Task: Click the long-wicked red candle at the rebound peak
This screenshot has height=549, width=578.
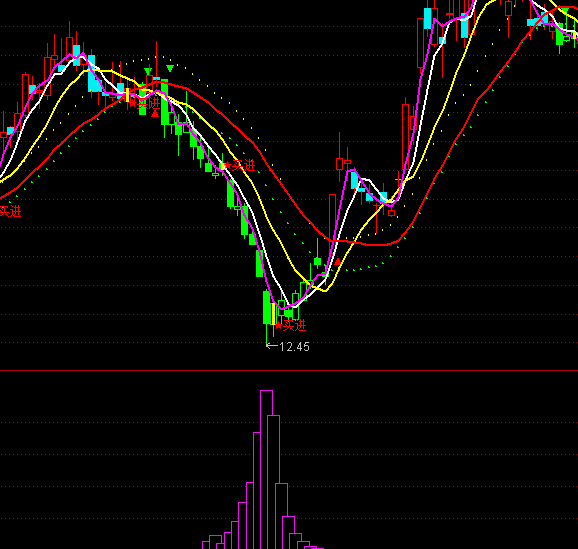Action: click(340, 164)
